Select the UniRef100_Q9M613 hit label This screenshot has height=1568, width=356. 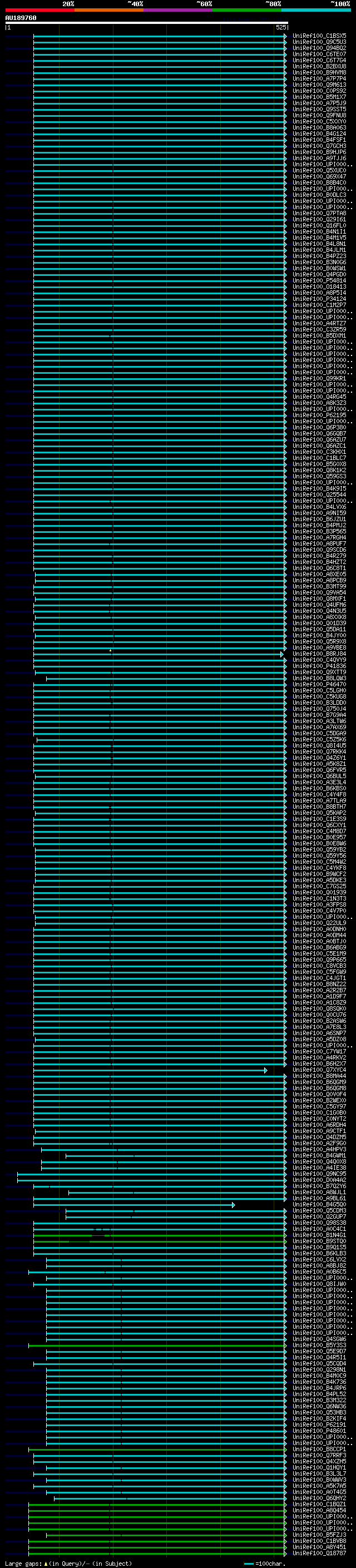(319, 85)
